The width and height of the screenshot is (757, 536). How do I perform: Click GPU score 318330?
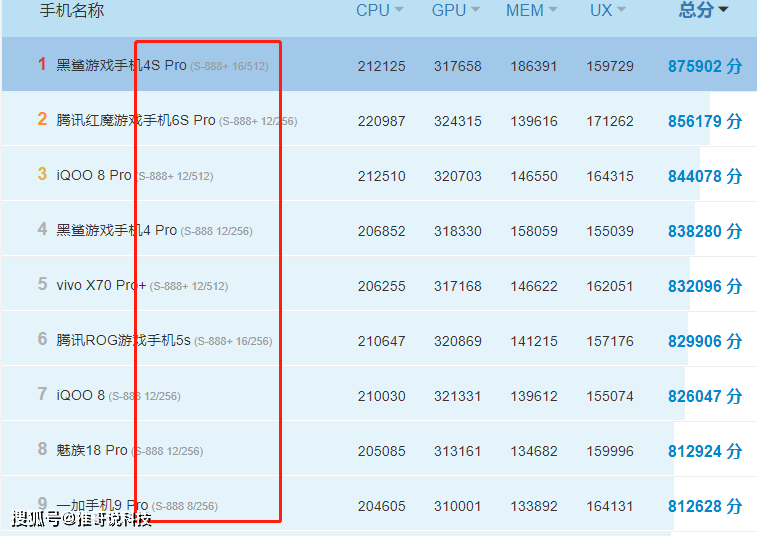click(458, 231)
